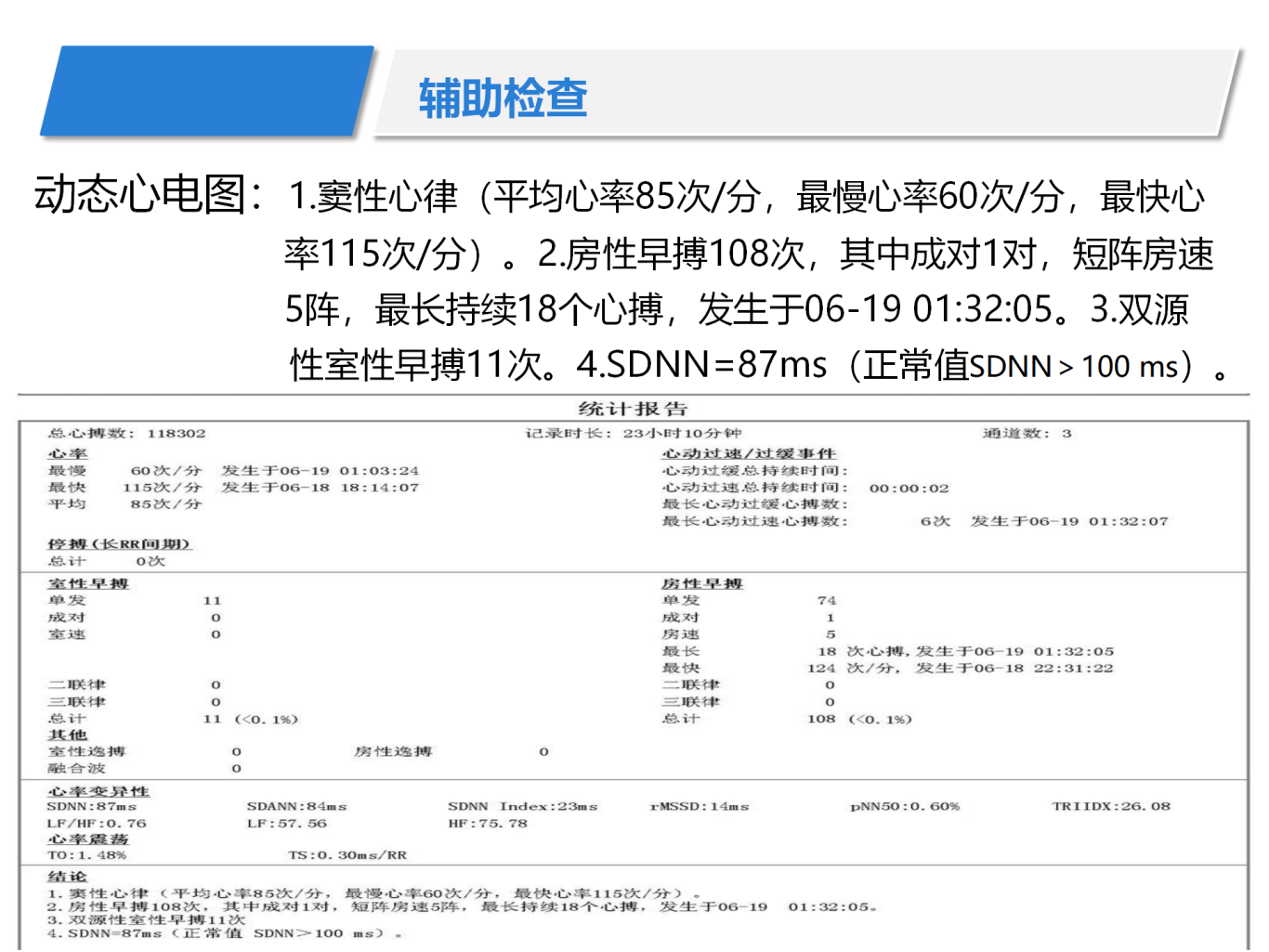Image resolution: width=1269 pixels, height=952 pixels.
Task: Select the pNN50:0.60% value
Action: tap(905, 806)
